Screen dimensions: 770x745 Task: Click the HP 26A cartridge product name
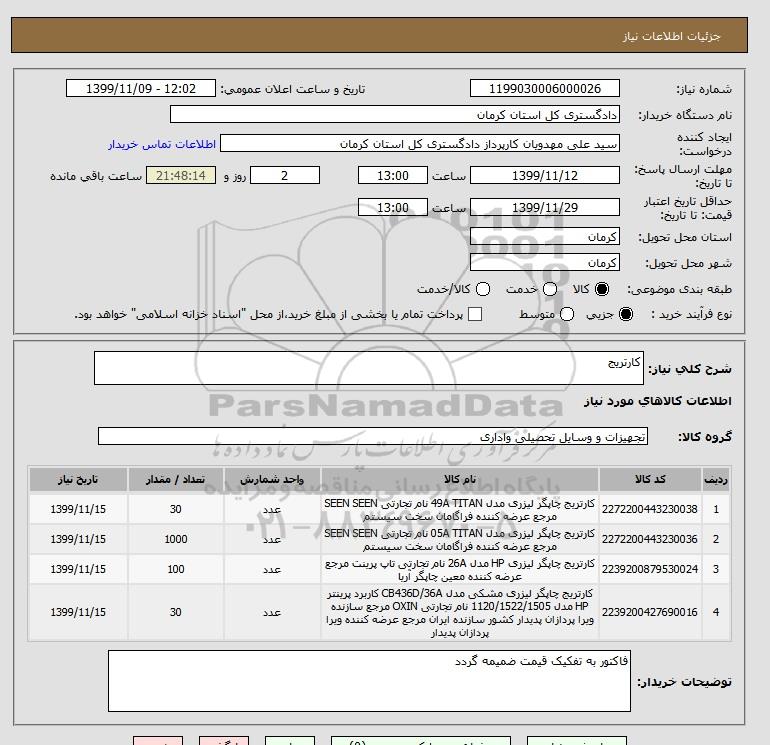460,570
